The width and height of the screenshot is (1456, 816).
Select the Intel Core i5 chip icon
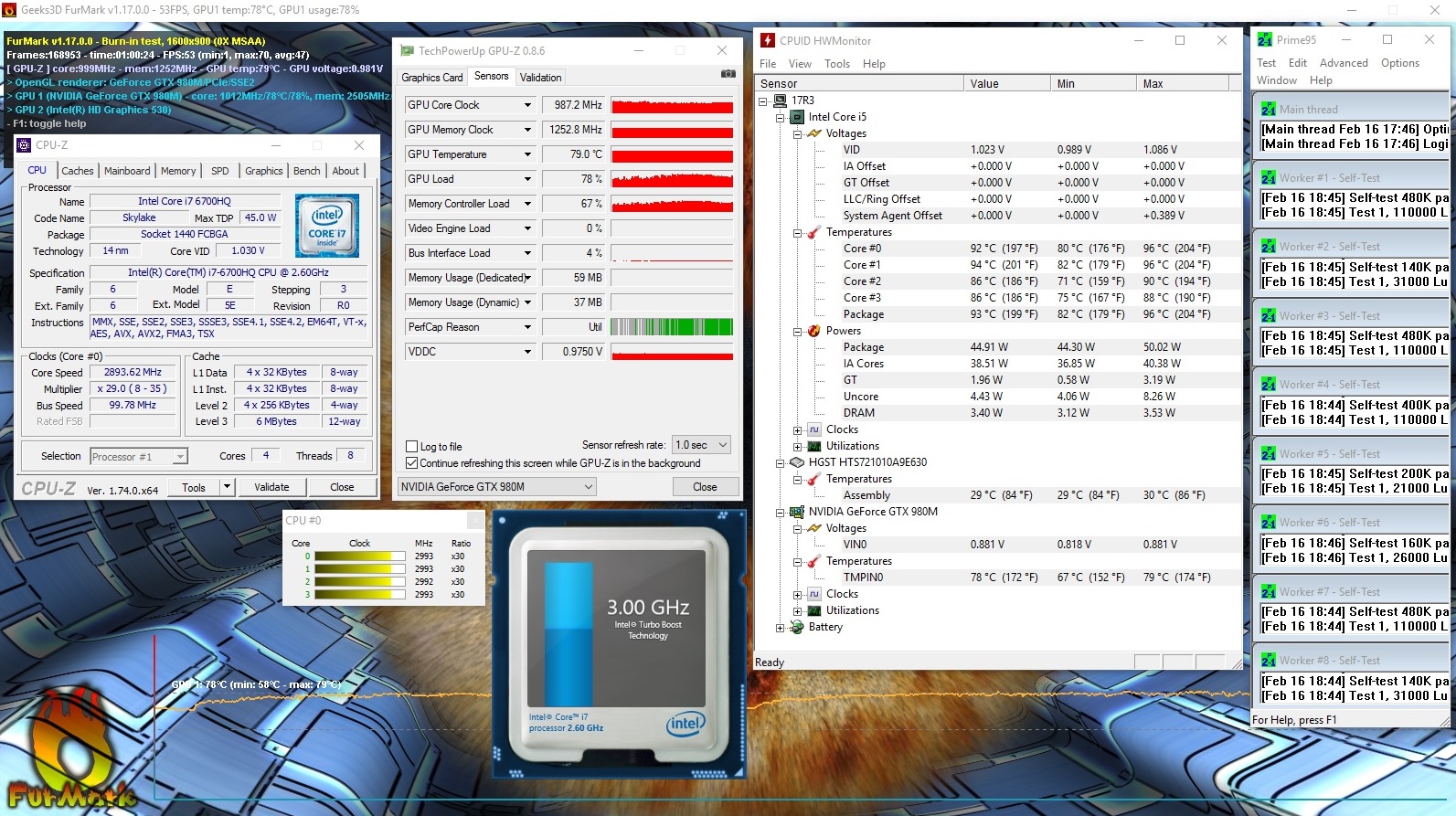797,117
